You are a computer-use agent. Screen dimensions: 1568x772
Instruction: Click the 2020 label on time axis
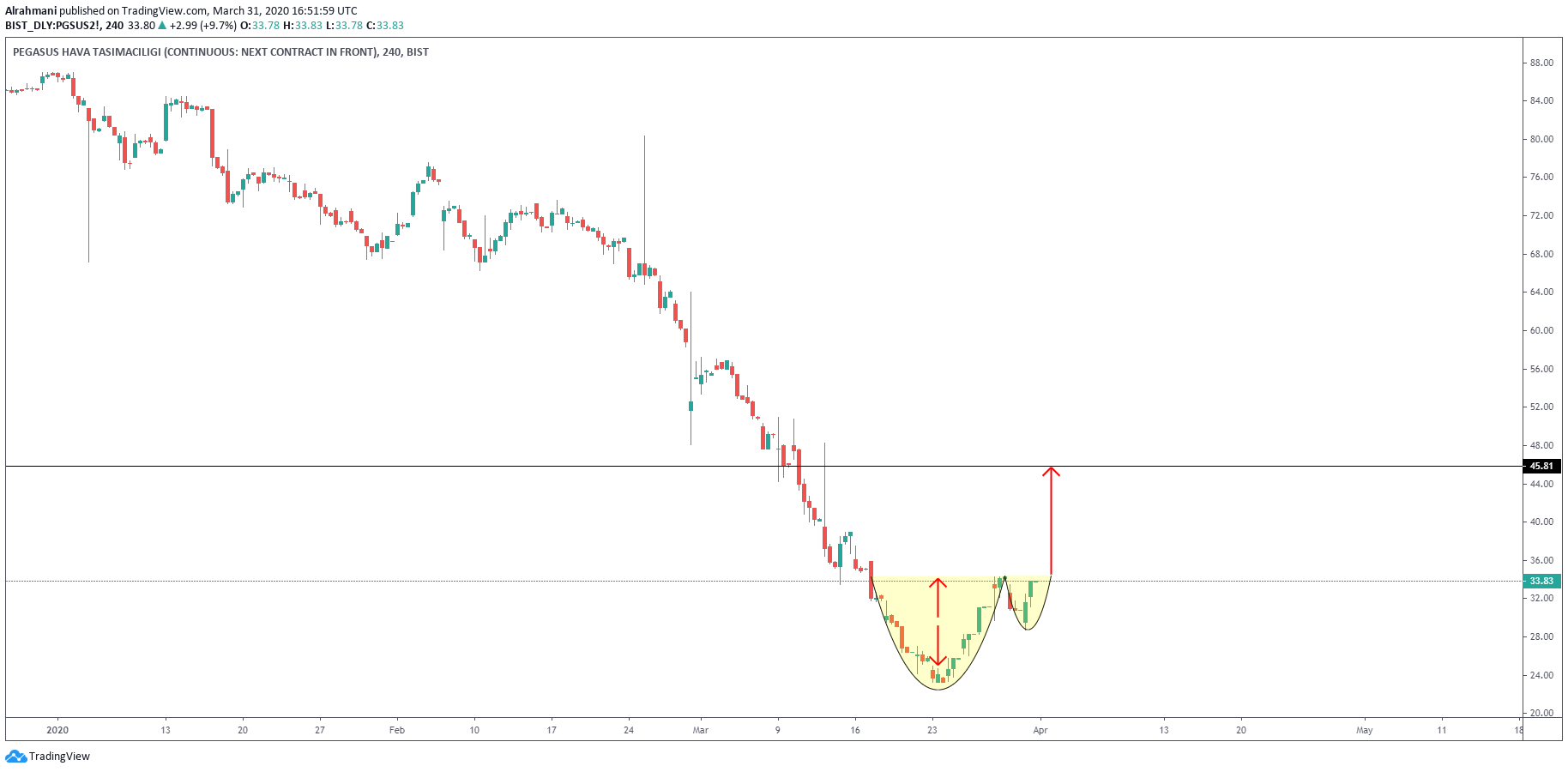pos(57,730)
